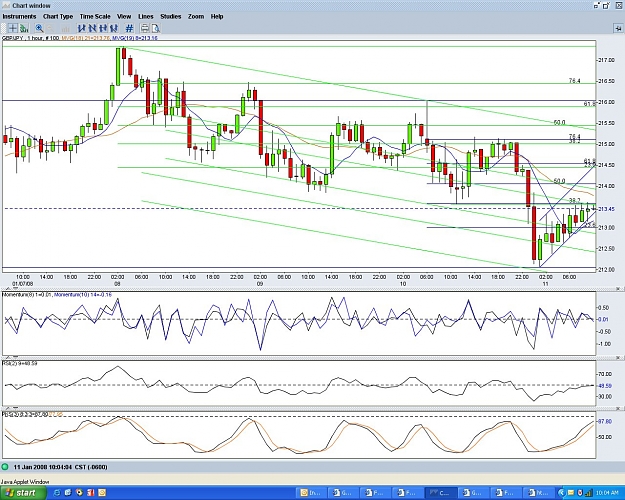This screenshot has height=500, width=625.
Task: Click the active 'C...' taskbar button
Action: coord(440,493)
